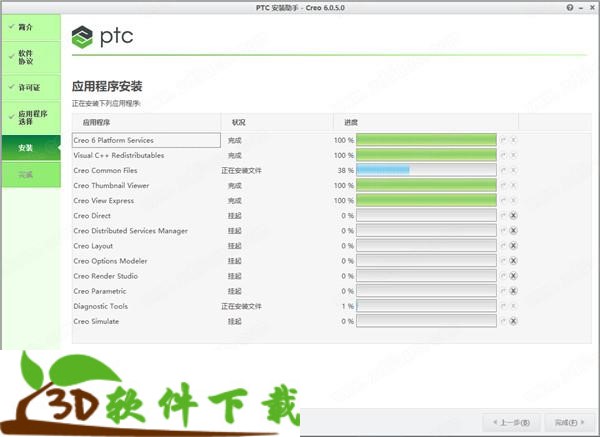Image resolution: width=600 pixels, height=437 pixels.
Task: Click the cancel icon for Creo View Express
Action: point(514,201)
